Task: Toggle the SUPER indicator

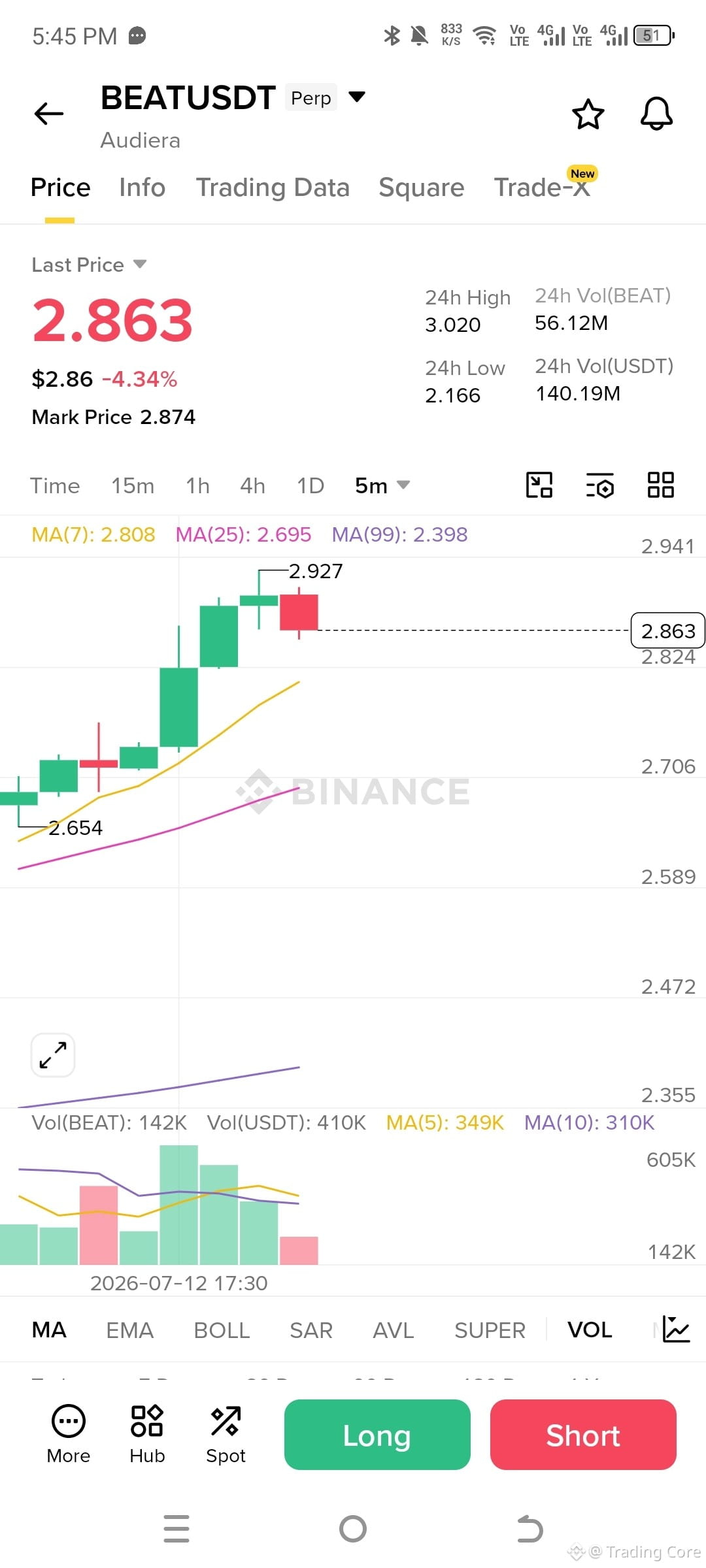Action: coord(490,1330)
